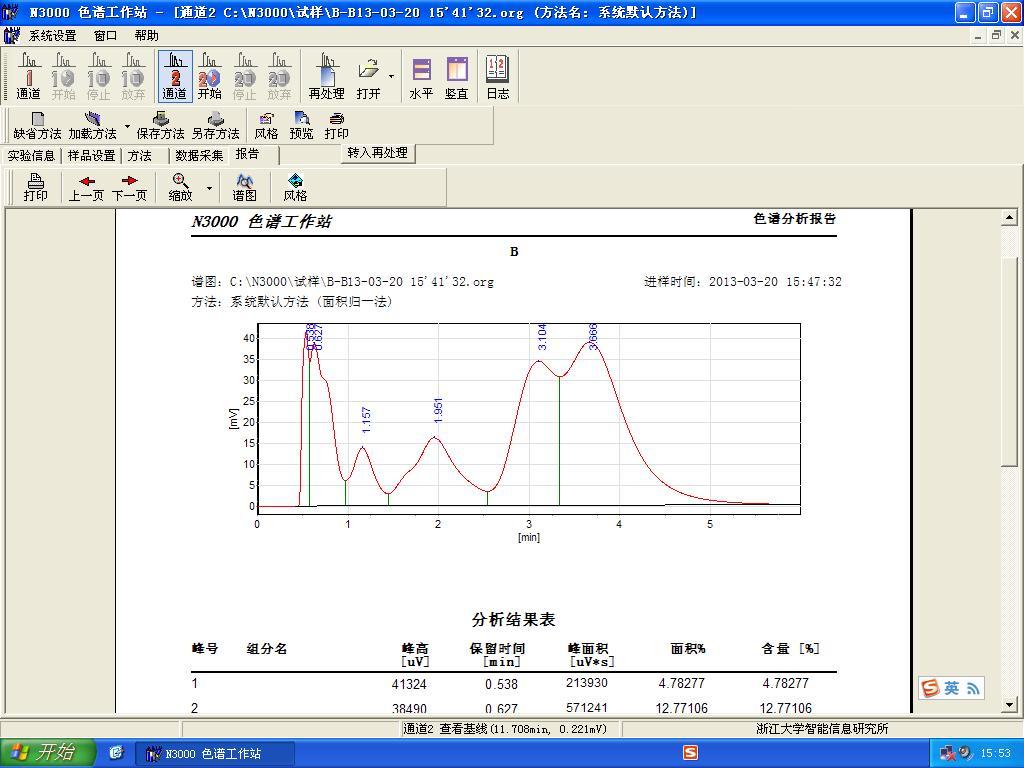Switch to 样品设置 tab
The image size is (1024, 768).
pos(91,155)
